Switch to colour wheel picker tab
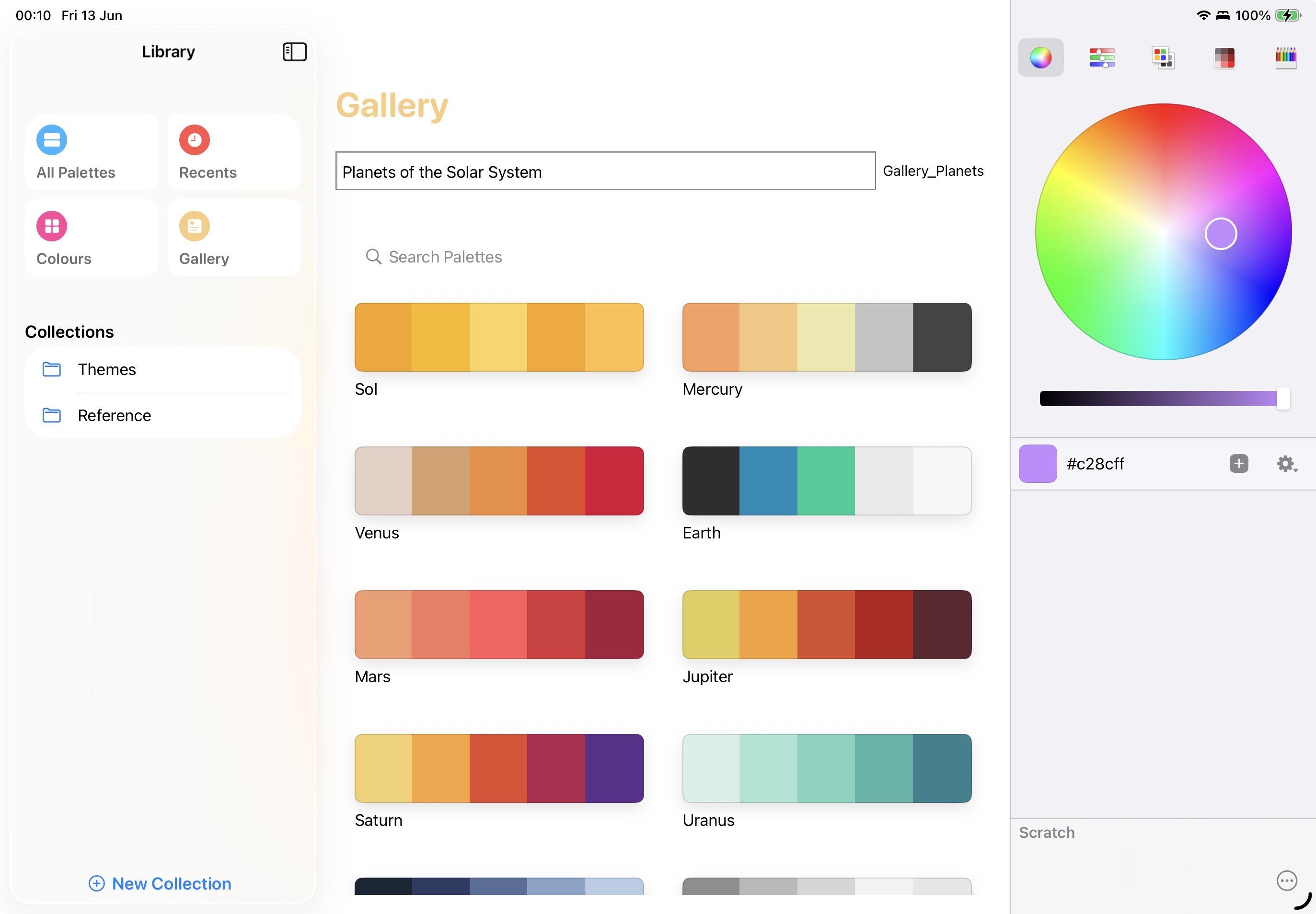Image resolution: width=1316 pixels, height=914 pixels. (1040, 57)
